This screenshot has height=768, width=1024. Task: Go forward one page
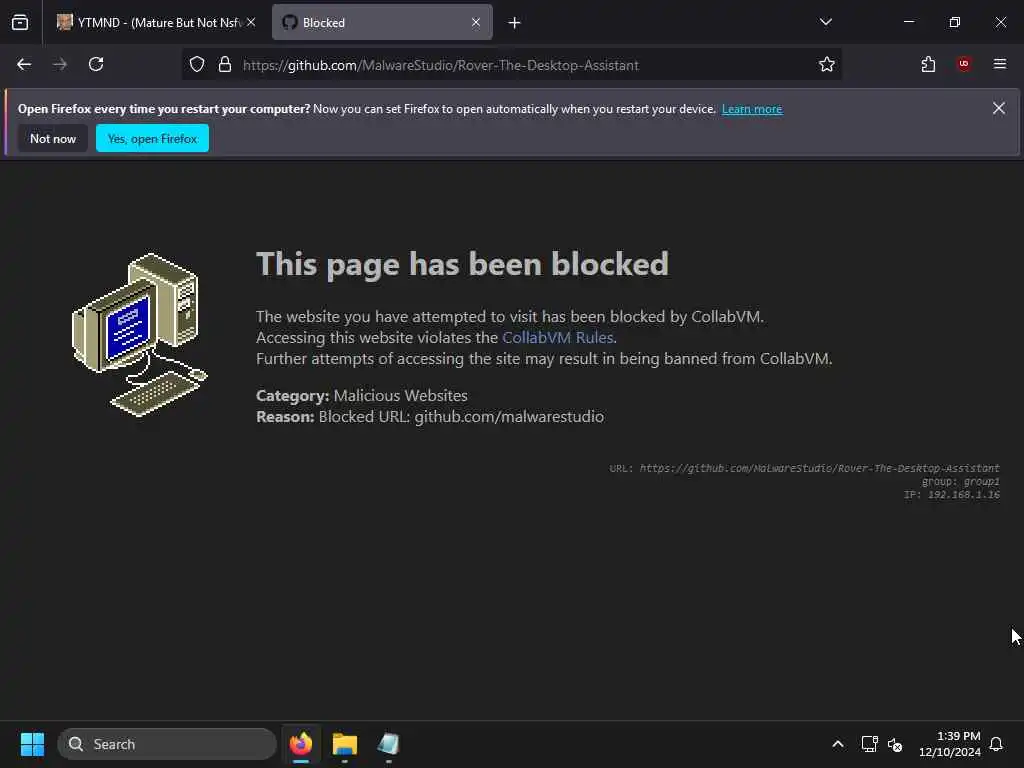pos(60,65)
